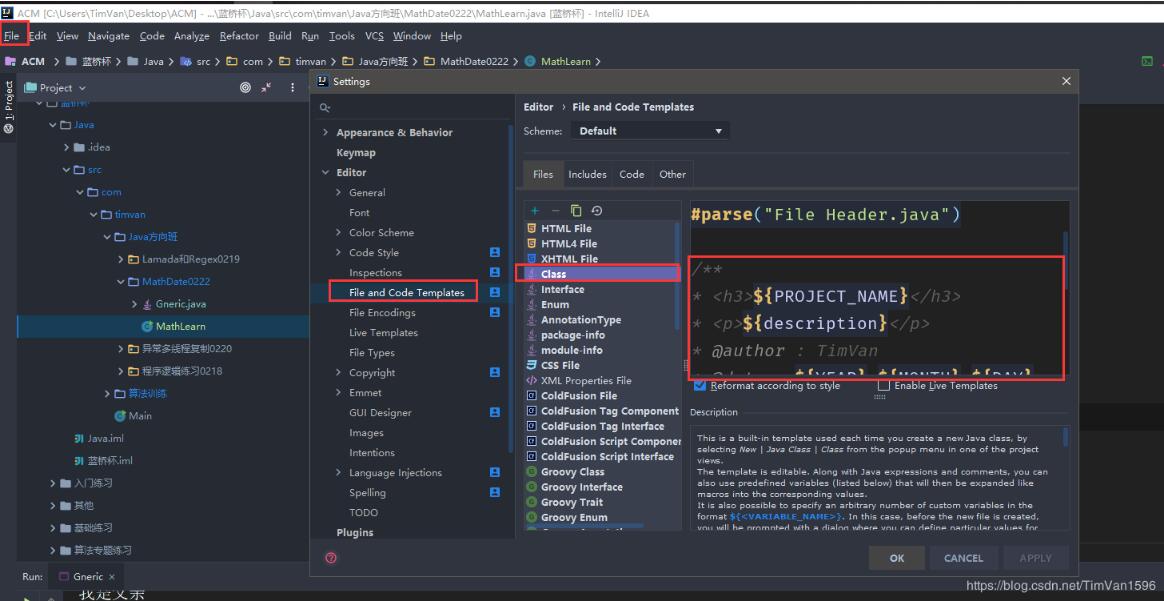Screen dimensions: 1164x601
Task: Click the collapse all icon in Project panel
Action: (267, 88)
